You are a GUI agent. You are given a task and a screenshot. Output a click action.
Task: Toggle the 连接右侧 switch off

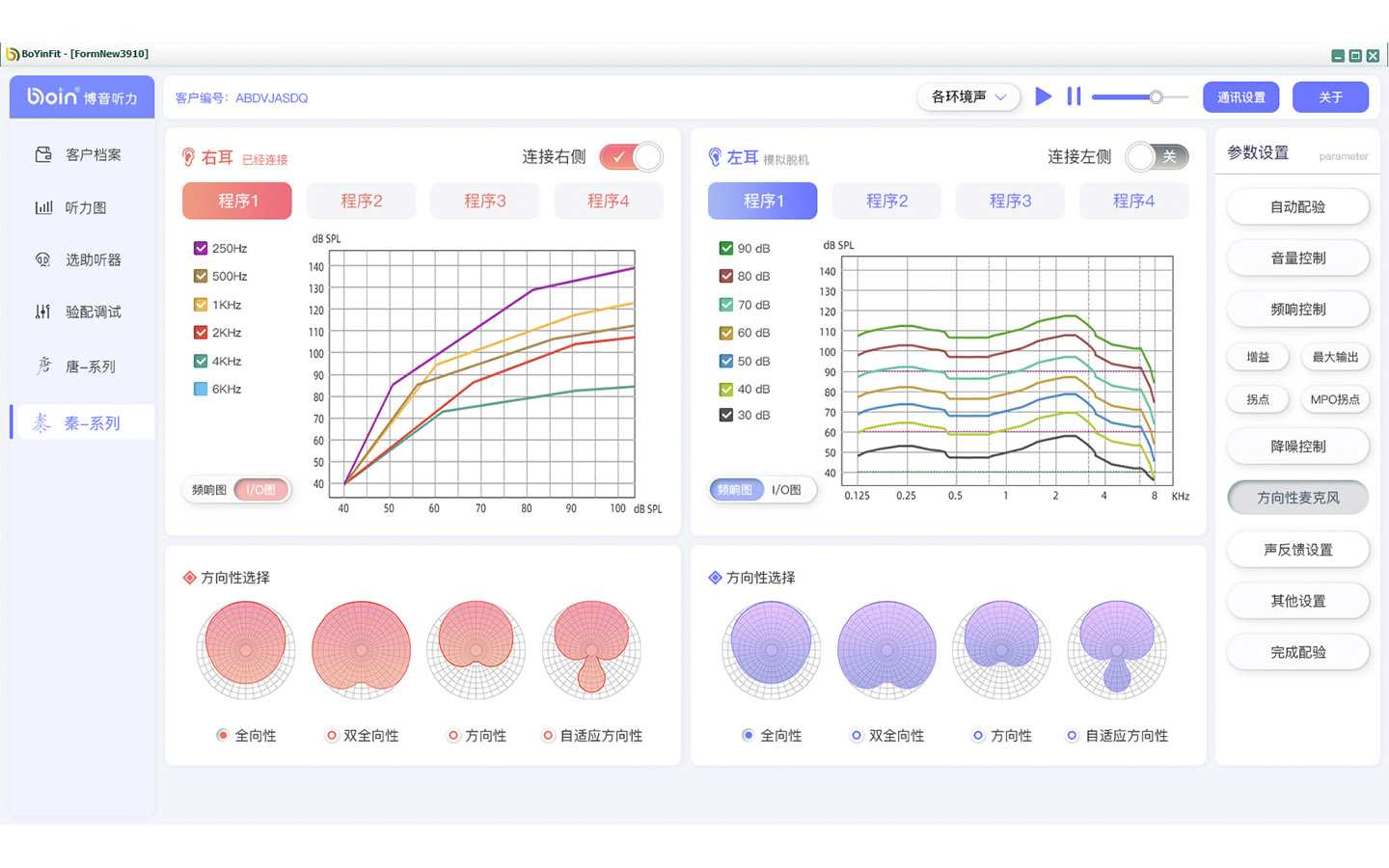coord(631,157)
